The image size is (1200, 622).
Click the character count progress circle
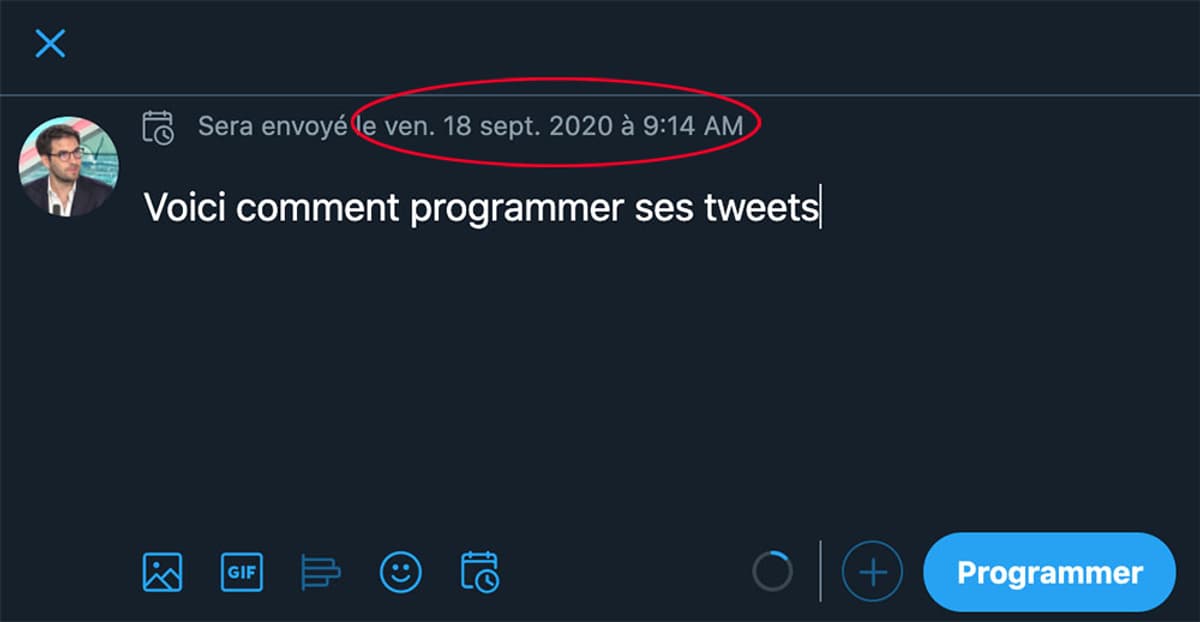(773, 572)
